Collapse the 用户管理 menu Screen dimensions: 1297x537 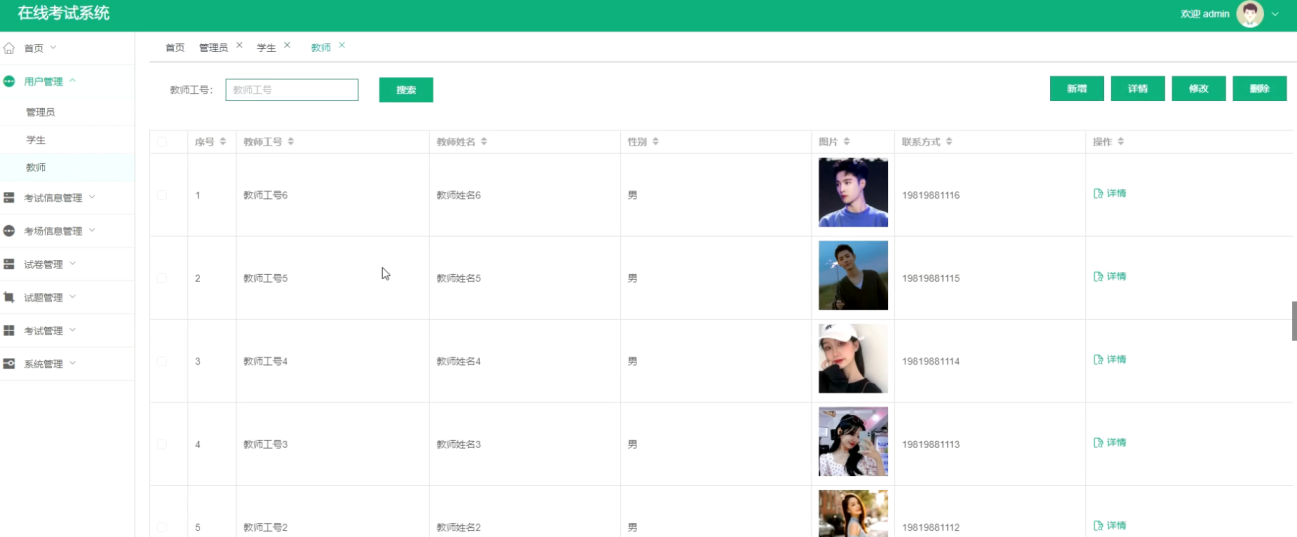(x=72, y=81)
